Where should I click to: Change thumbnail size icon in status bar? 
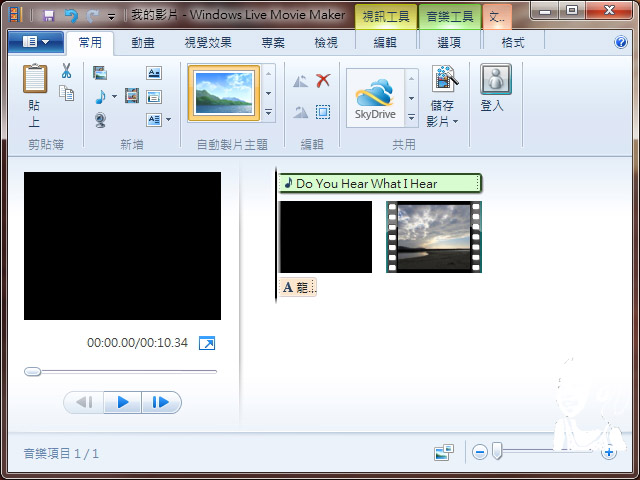tap(444, 452)
